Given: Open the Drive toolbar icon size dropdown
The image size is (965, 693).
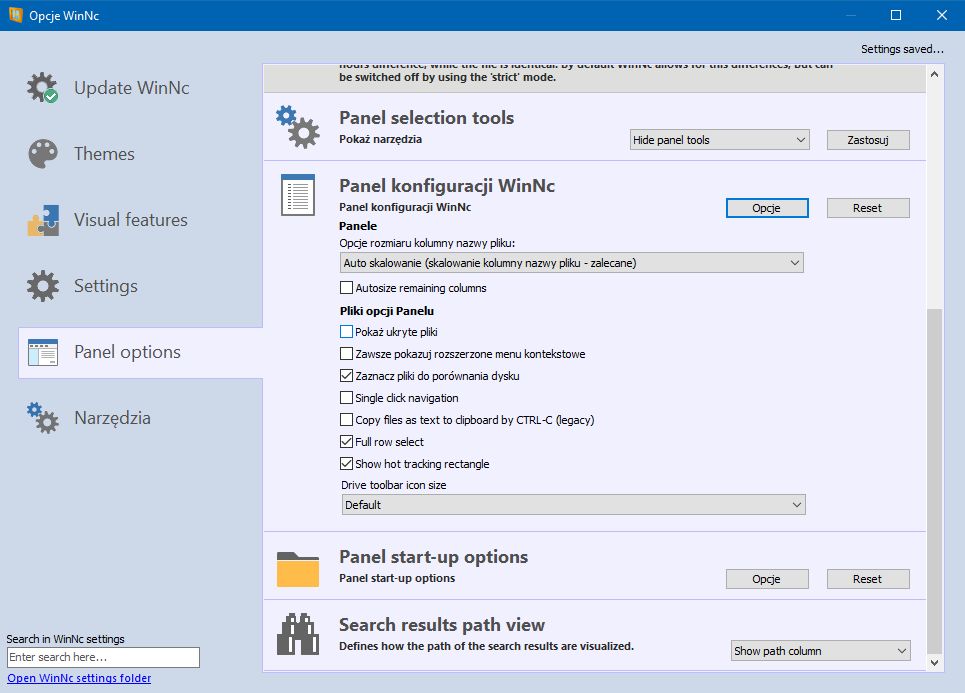Looking at the screenshot, I should (x=573, y=505).
